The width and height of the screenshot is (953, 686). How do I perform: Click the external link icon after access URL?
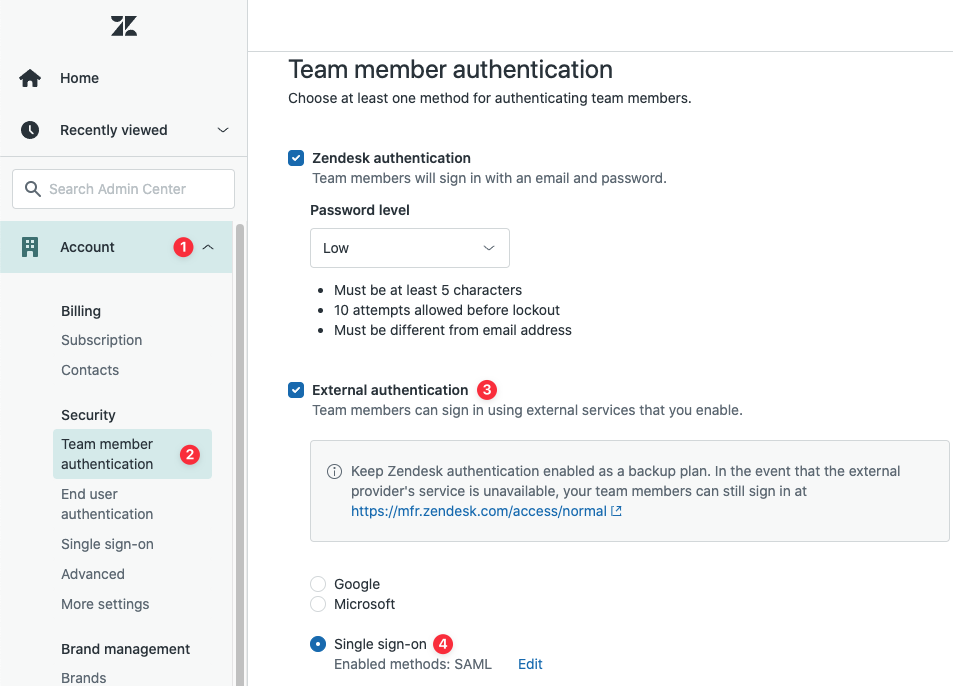617,511
